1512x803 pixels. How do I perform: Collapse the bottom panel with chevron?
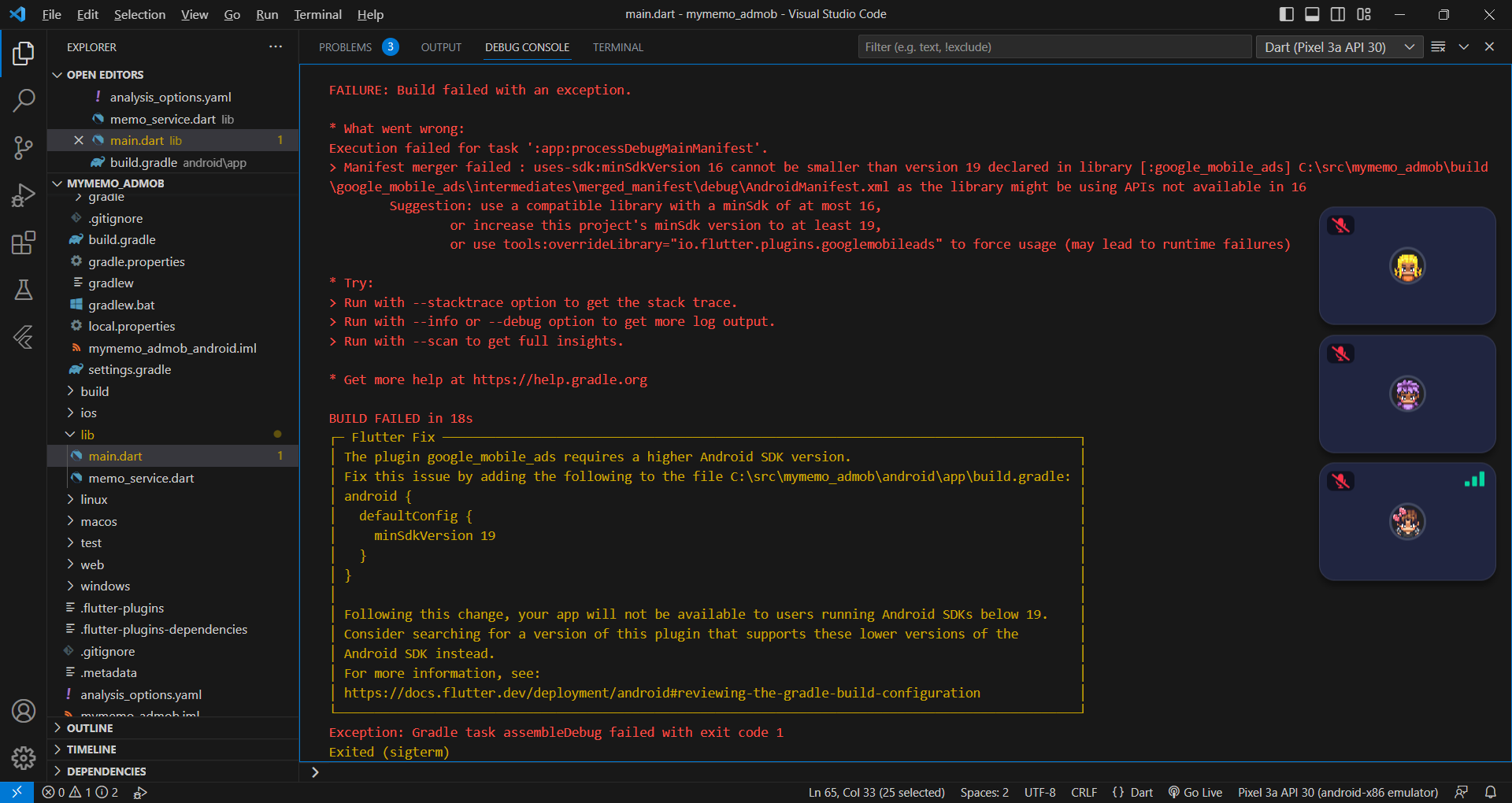1464,47
